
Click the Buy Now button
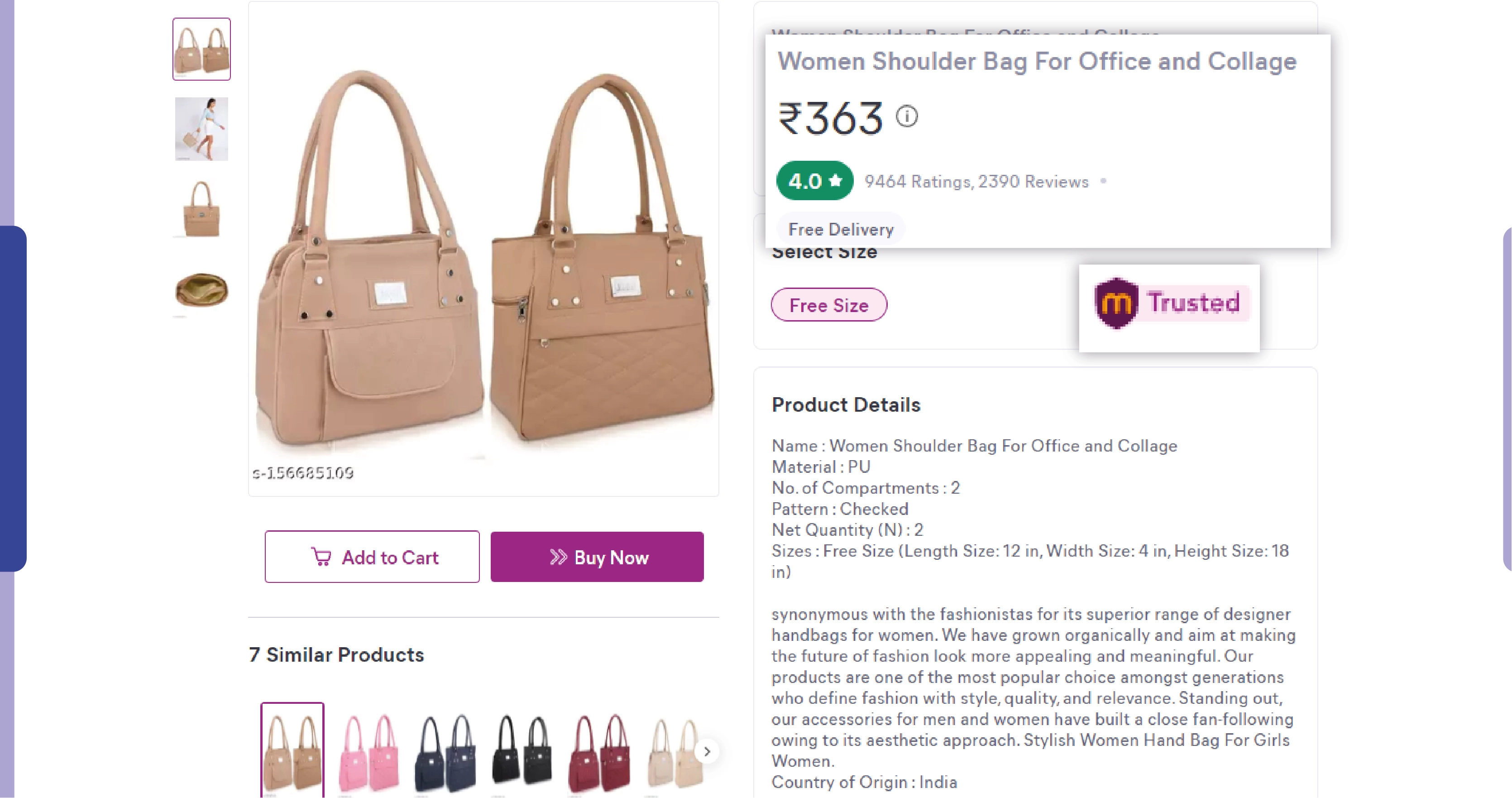597,557
